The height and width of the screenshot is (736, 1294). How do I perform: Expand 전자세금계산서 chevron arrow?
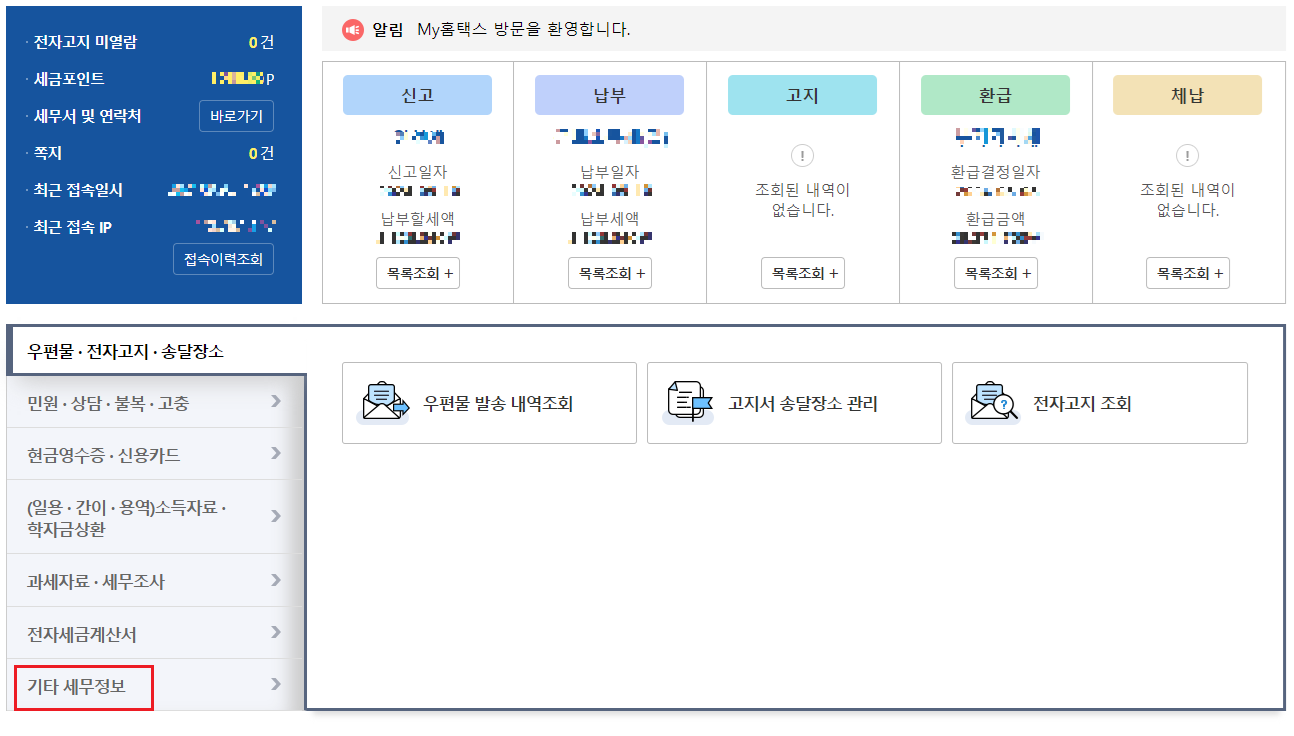click(x=276, y=633)
